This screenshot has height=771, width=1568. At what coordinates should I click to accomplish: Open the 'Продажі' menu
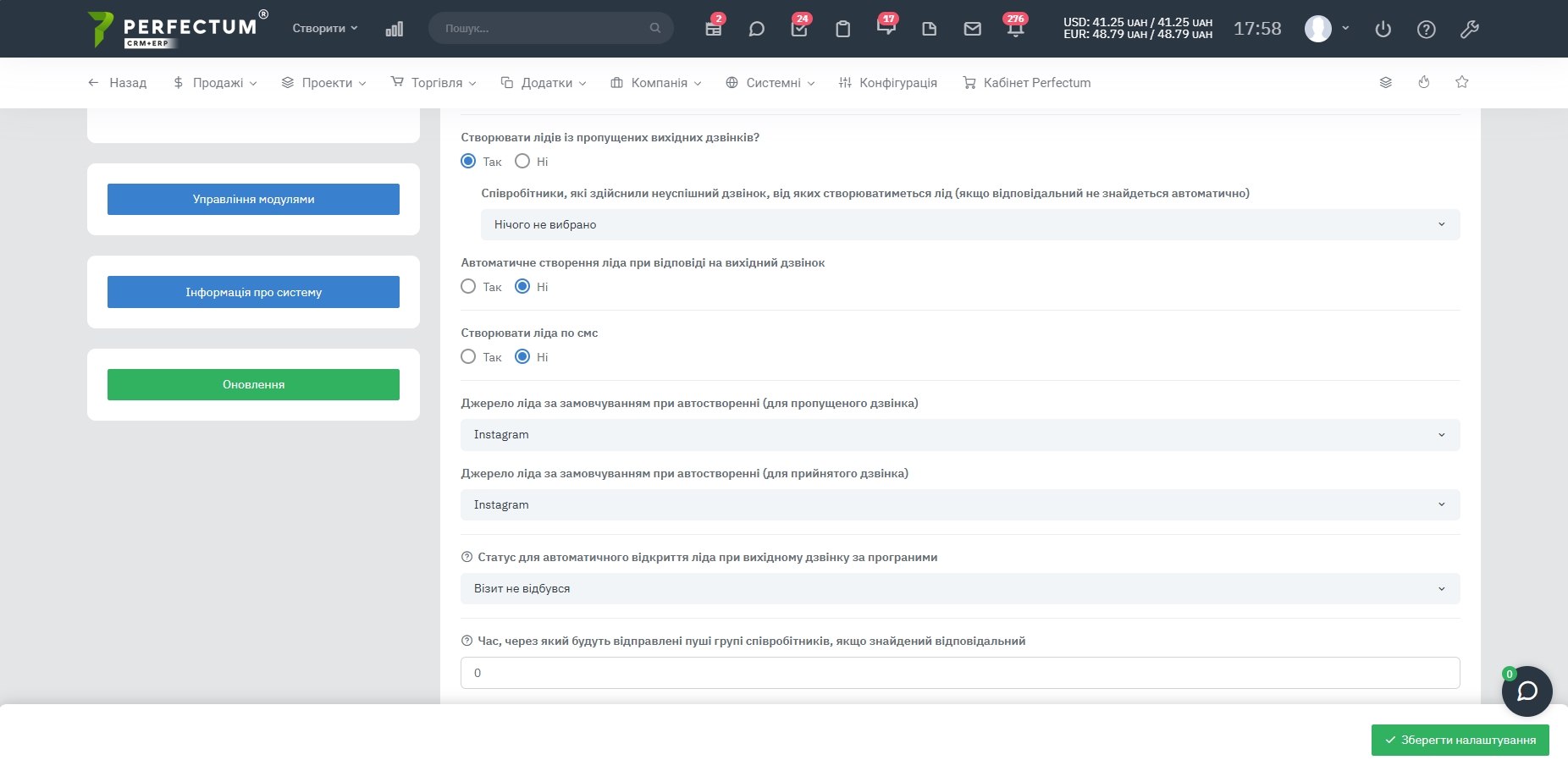(x=215, y=83)
